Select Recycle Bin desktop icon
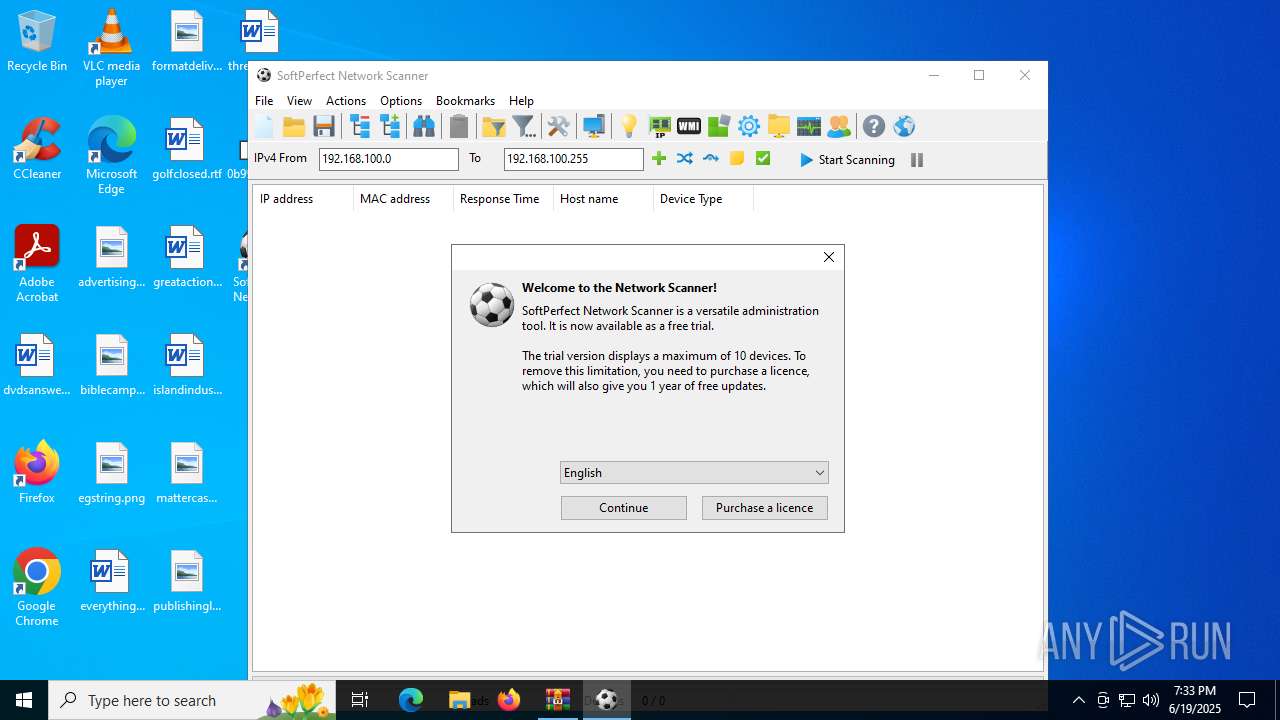The width and height of the screenshot is (1280, 720). 37,42
